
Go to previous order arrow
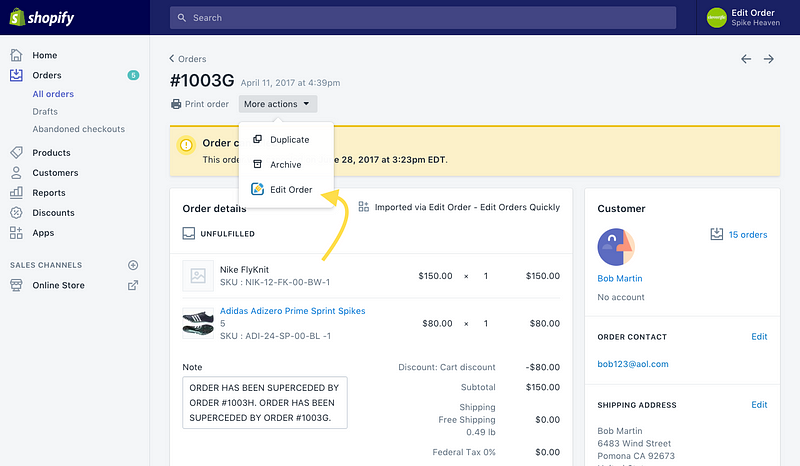746,59
